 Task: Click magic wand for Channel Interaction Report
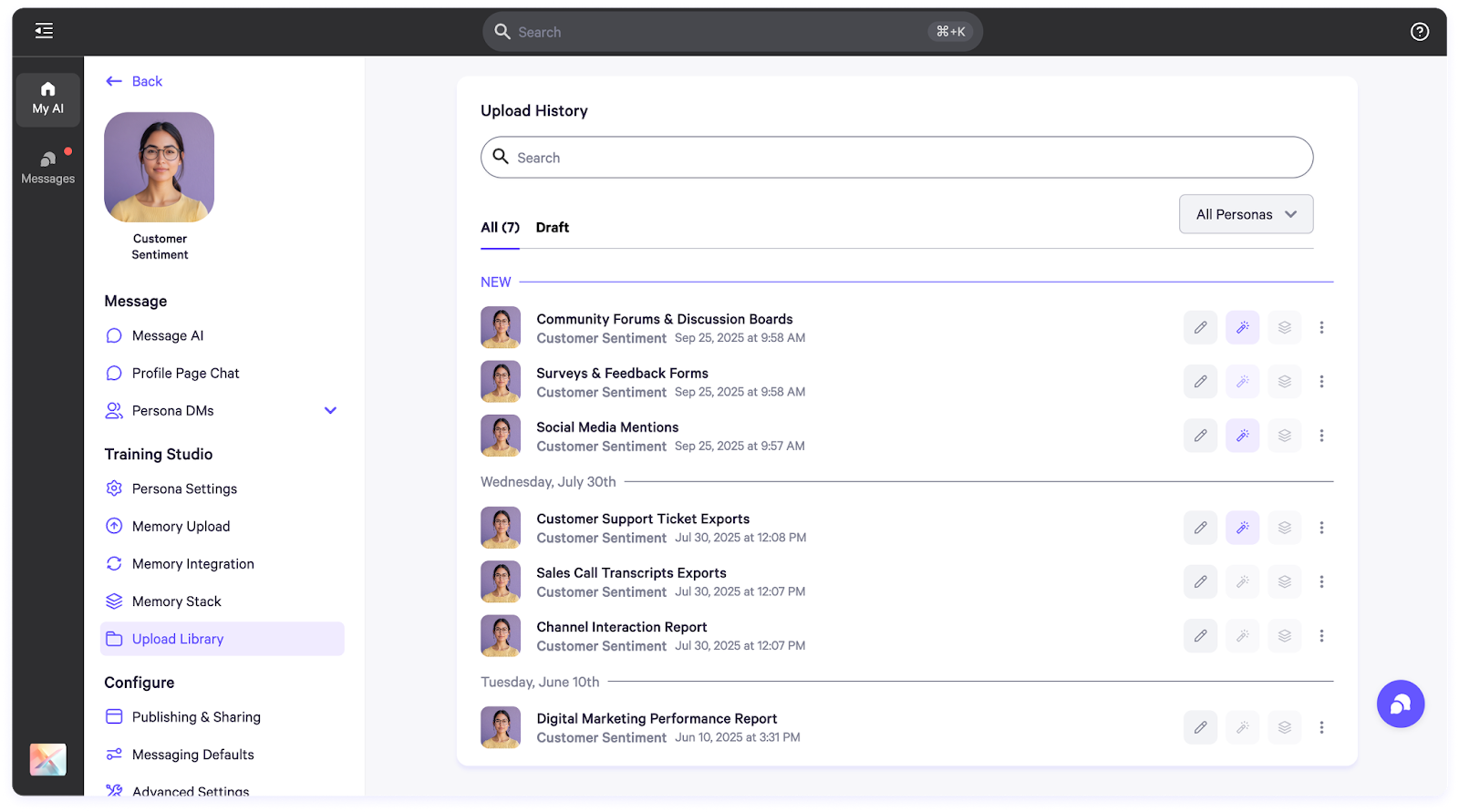[1242, 635]
